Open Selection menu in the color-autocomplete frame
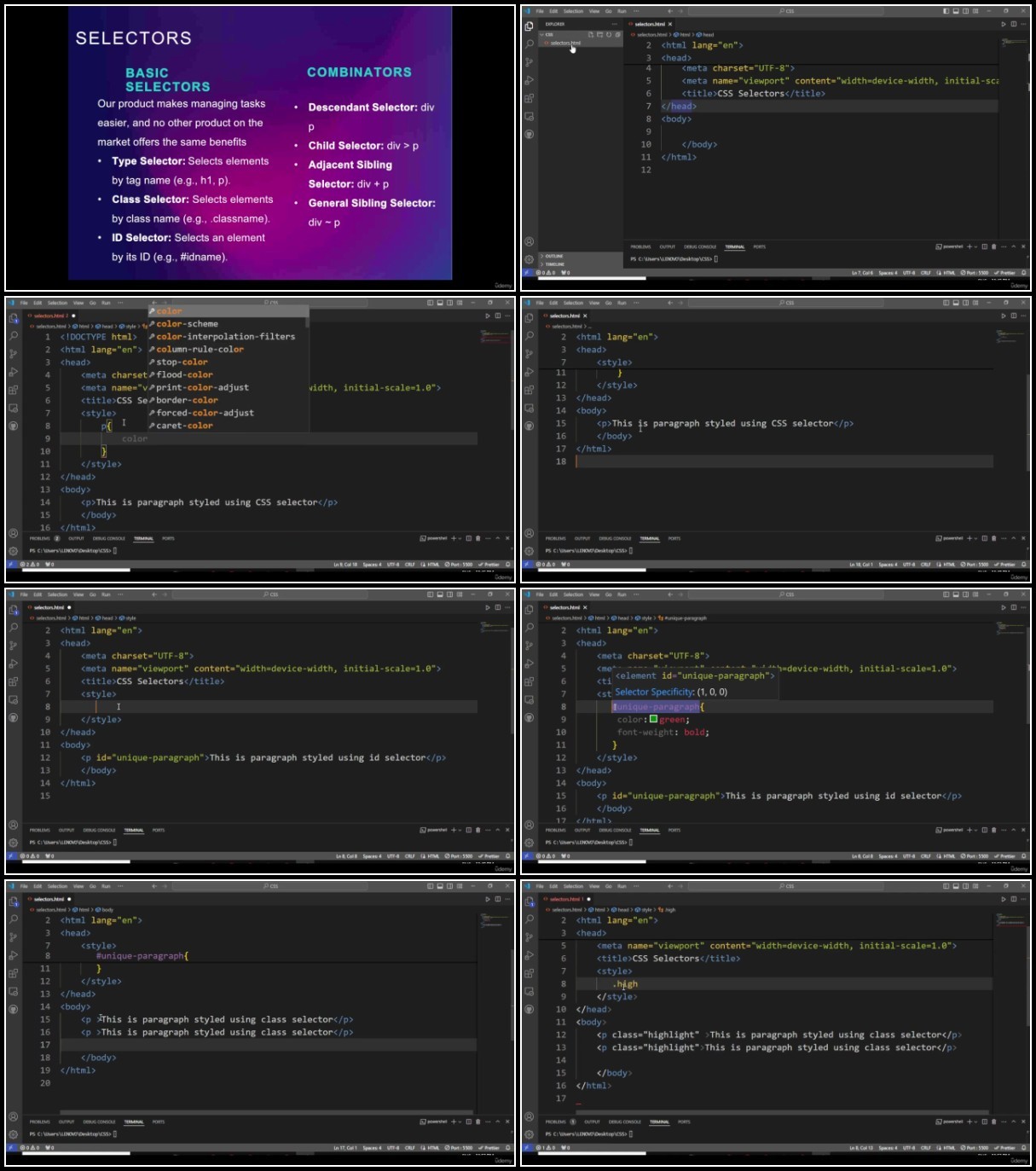Viewport: 1036px width, 1171px height. click(x=57, y=303)
